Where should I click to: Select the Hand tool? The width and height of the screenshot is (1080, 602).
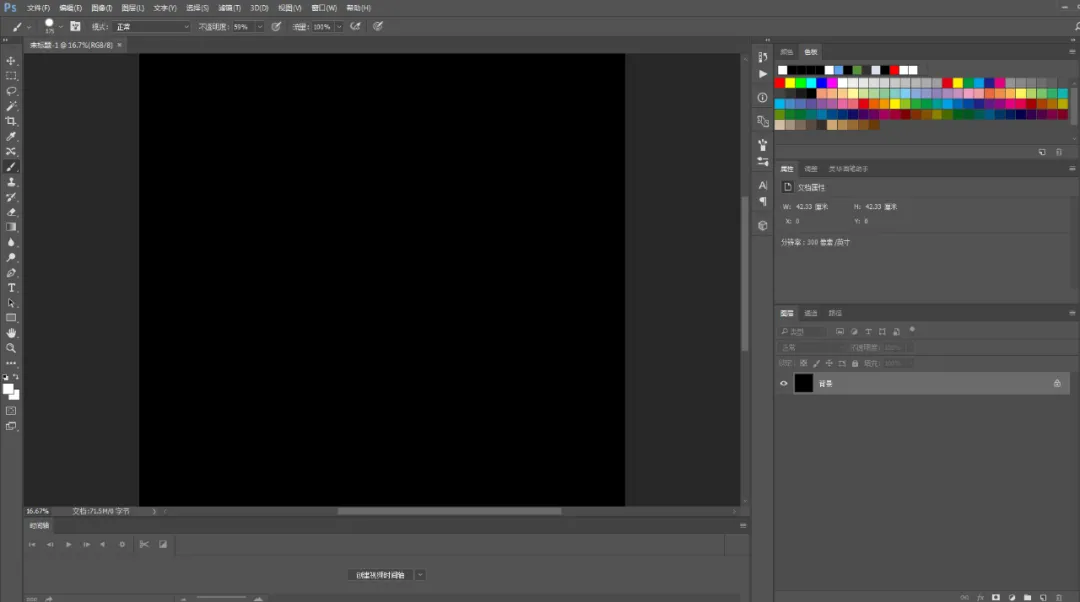[x=11, y=333]
